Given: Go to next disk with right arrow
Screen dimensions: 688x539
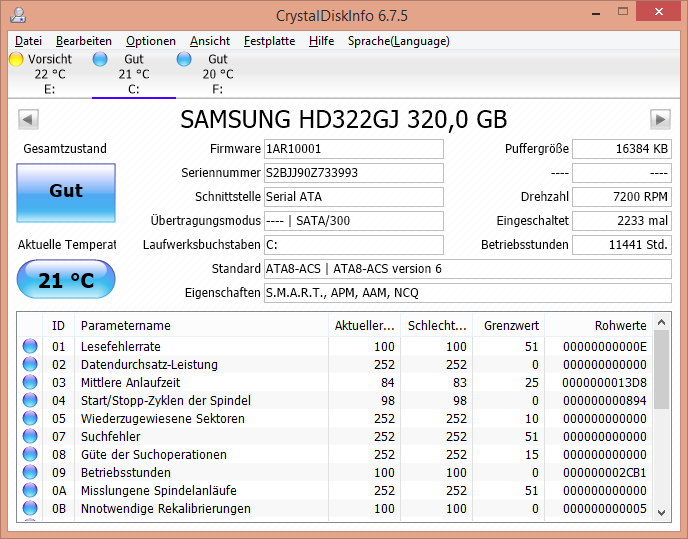Looking at the screenshot, I should click(x=660, y=119).
